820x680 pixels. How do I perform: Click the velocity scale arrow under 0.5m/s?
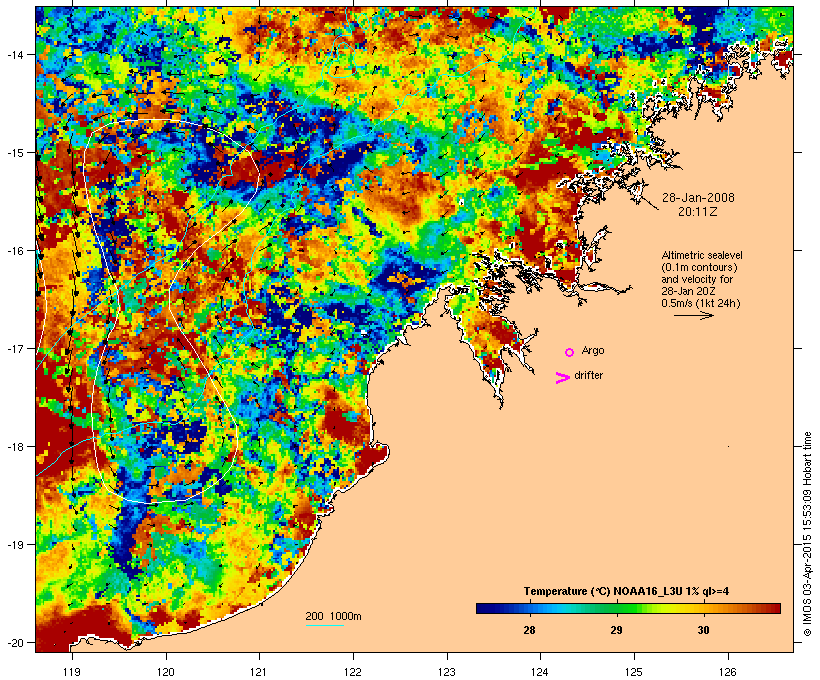point(693,315)
